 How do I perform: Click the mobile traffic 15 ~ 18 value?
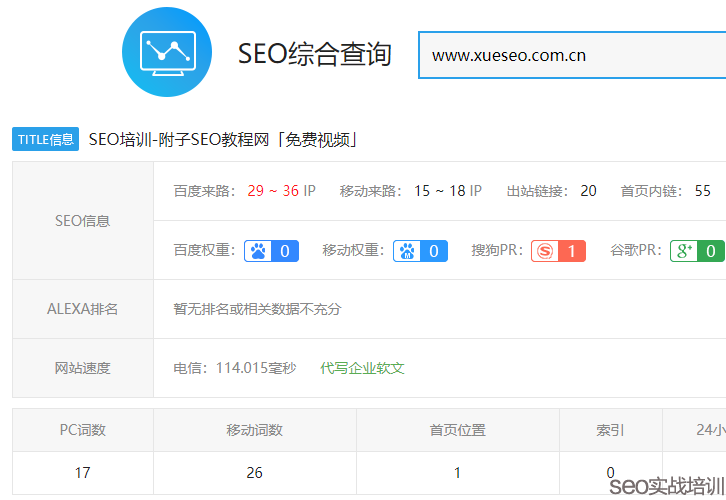(x=439, y=190)
